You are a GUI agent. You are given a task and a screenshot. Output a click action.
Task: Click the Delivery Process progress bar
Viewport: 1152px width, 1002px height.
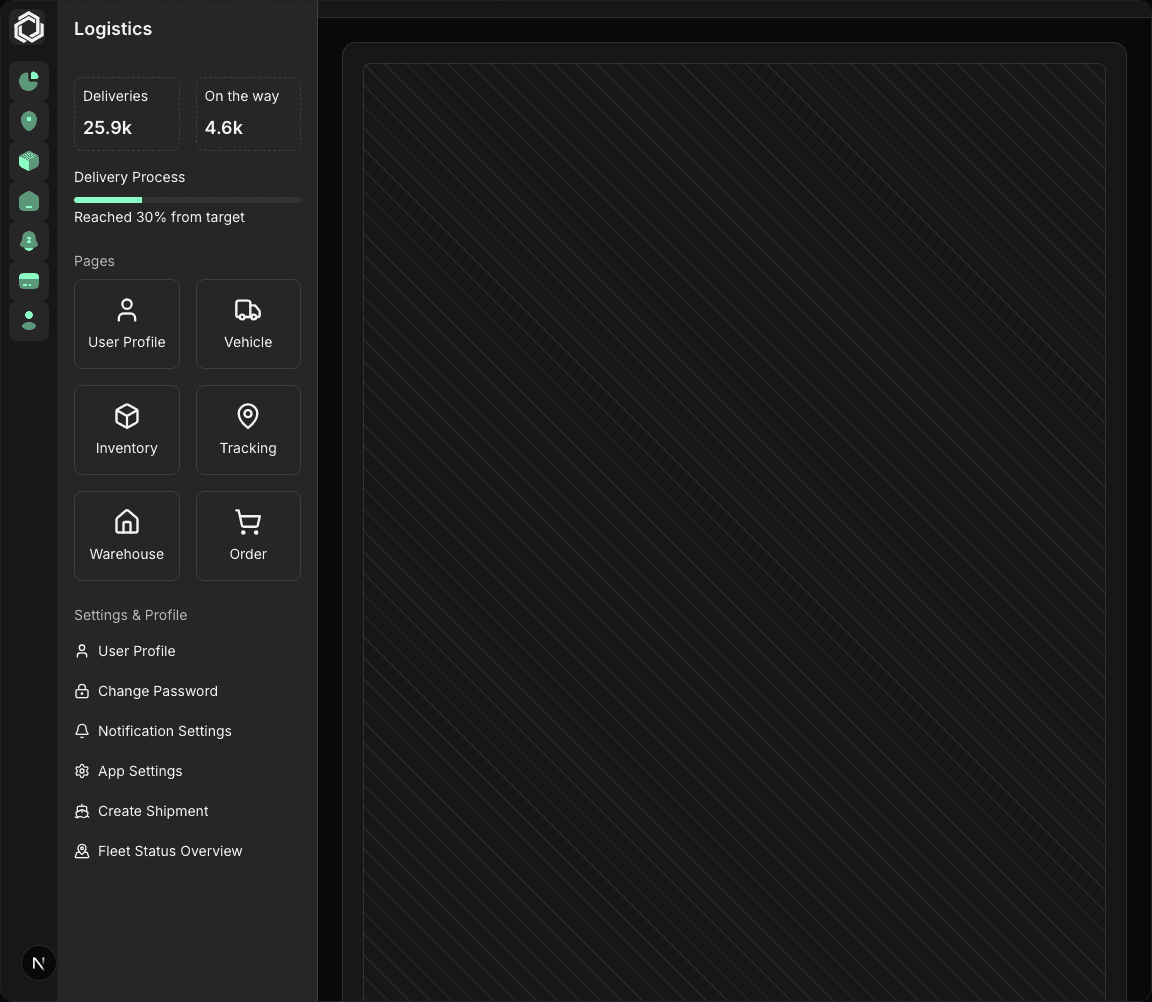[187, 200]
